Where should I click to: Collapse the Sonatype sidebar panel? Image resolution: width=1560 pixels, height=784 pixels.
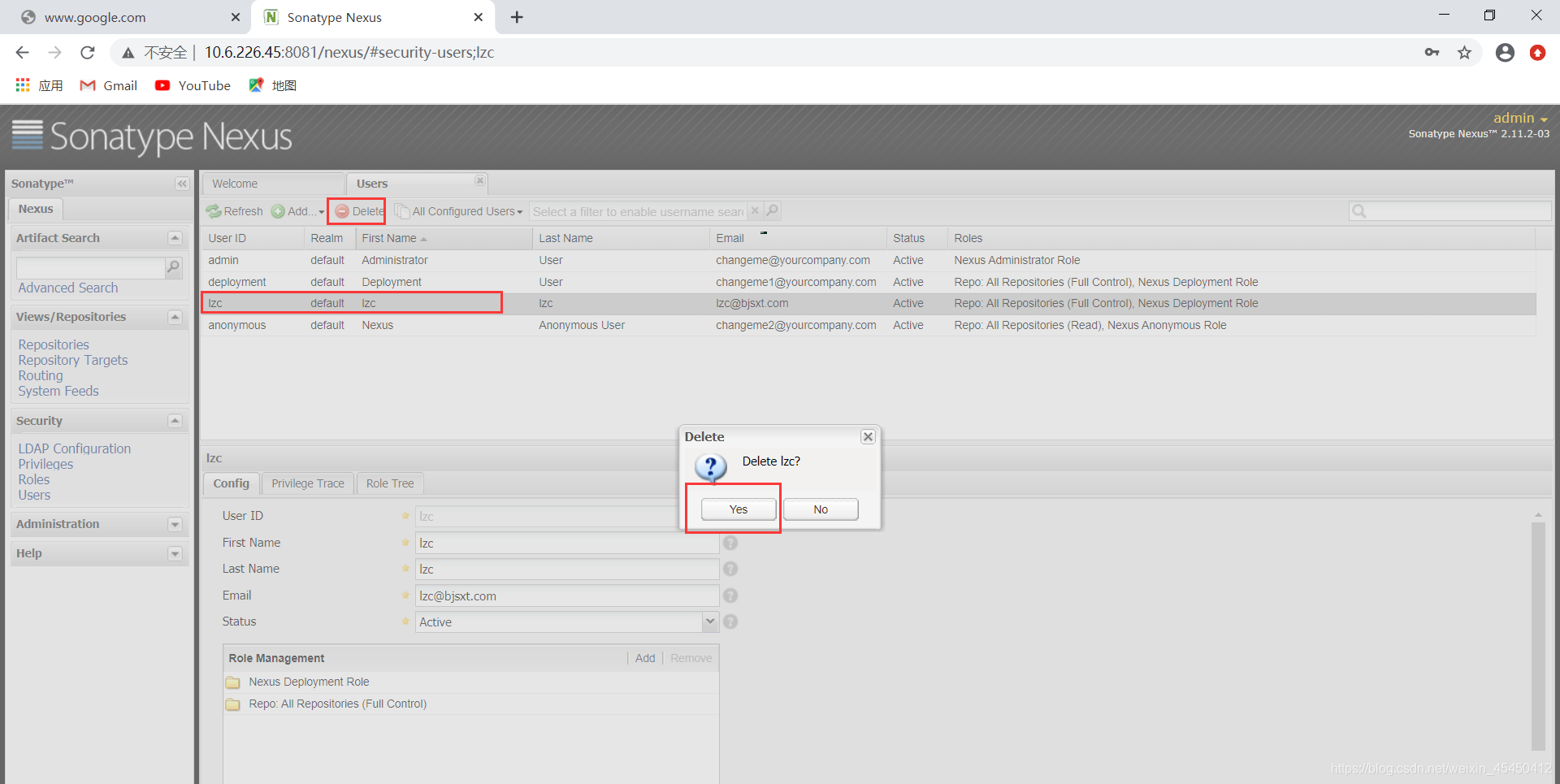coord(182,184)
